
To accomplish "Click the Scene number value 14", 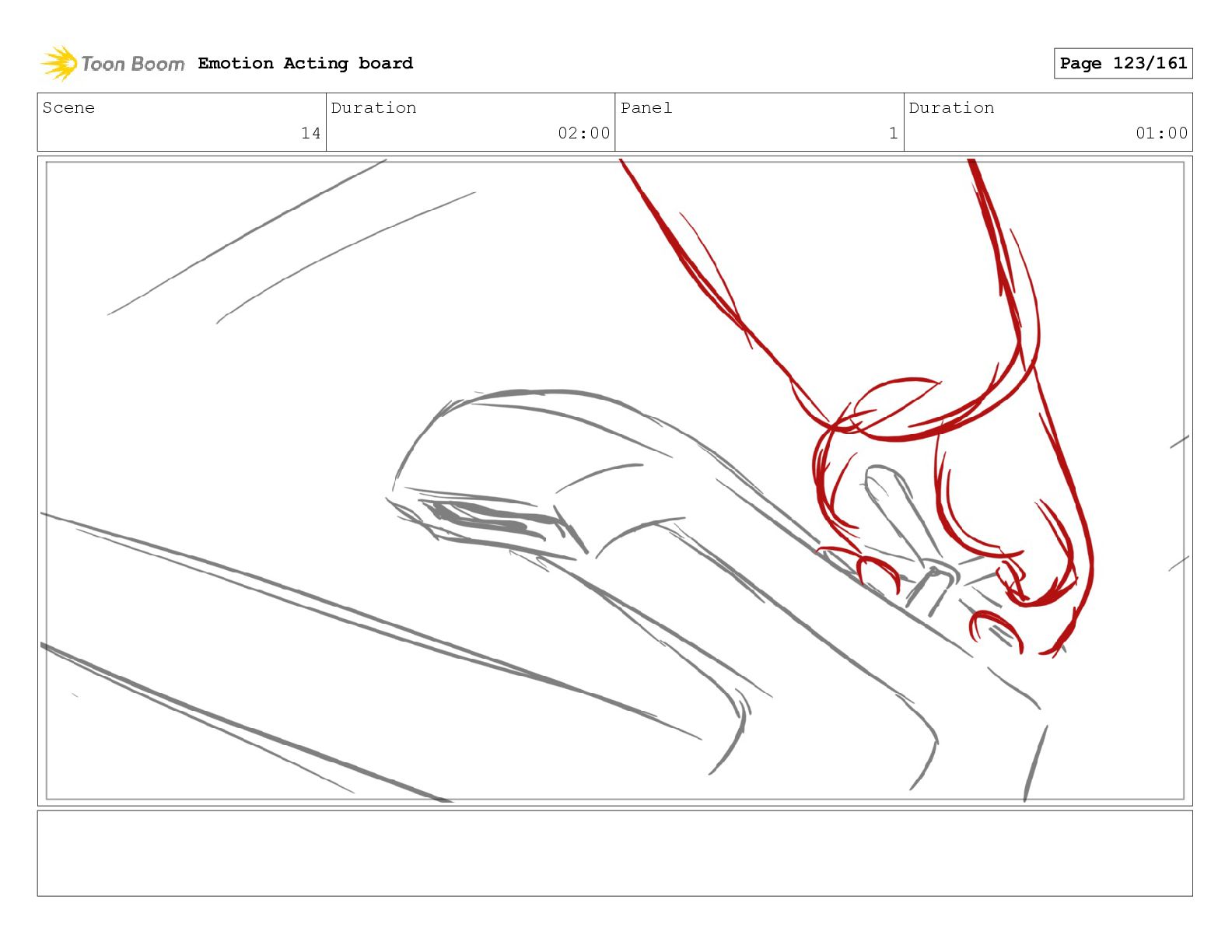I will pyautogui.click(x=310, y=133).
